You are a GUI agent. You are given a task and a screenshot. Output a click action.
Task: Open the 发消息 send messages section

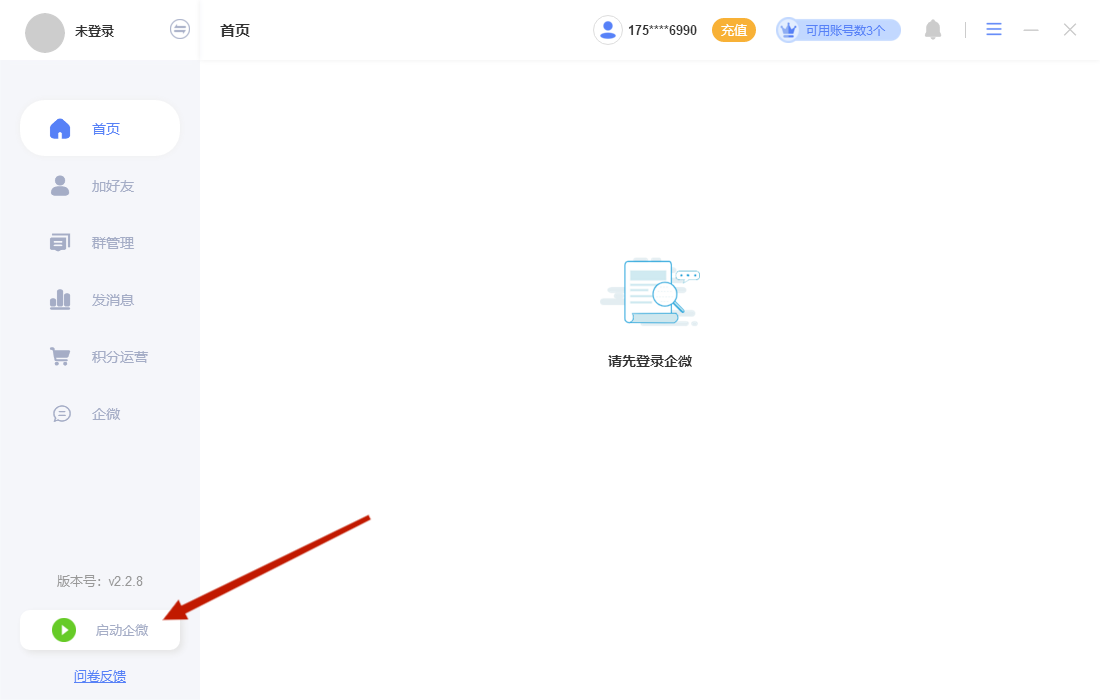pos(100,300)
